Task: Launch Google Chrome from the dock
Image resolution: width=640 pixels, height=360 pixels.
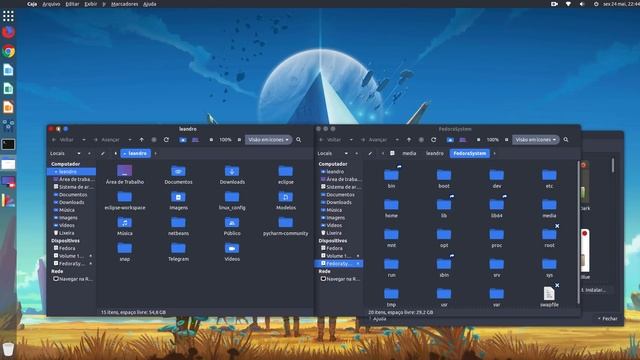Action: [8, 51]
